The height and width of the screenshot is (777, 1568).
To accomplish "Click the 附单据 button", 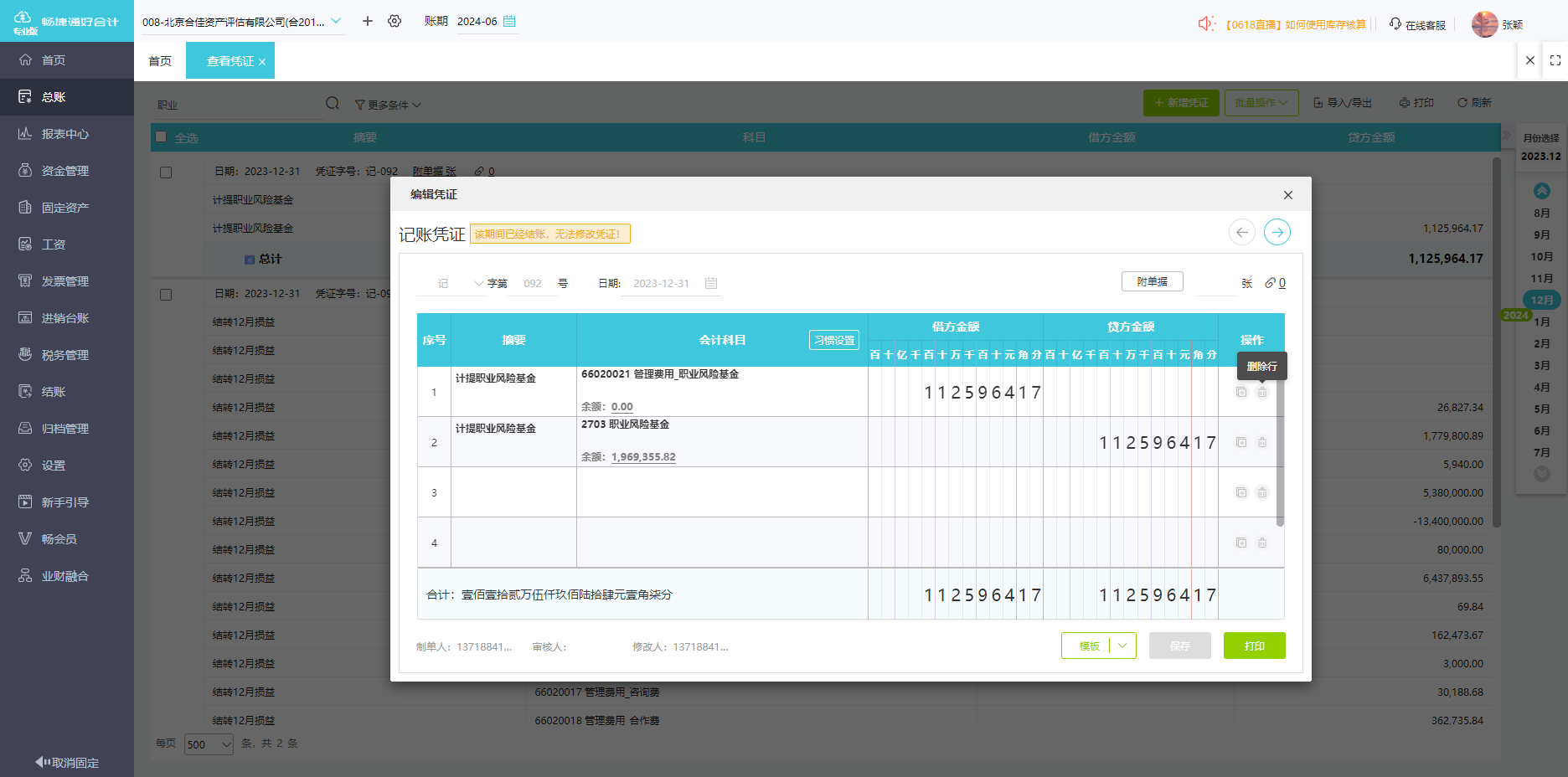I will tap(1152, 282).
